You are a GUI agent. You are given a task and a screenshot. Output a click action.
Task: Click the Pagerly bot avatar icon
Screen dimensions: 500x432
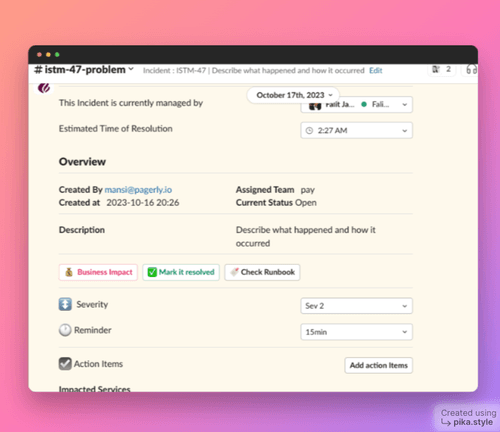click(x=44, y=88)
